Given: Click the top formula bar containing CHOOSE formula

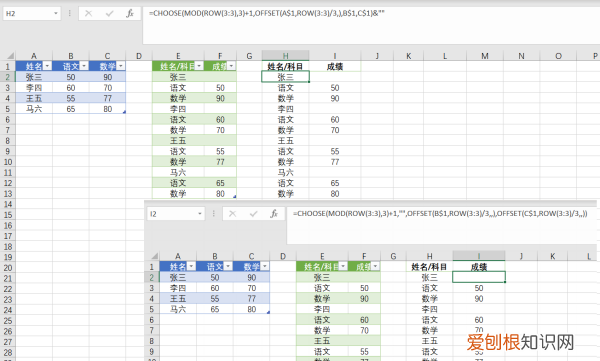Looking at the screenshot, I should 371,25.
